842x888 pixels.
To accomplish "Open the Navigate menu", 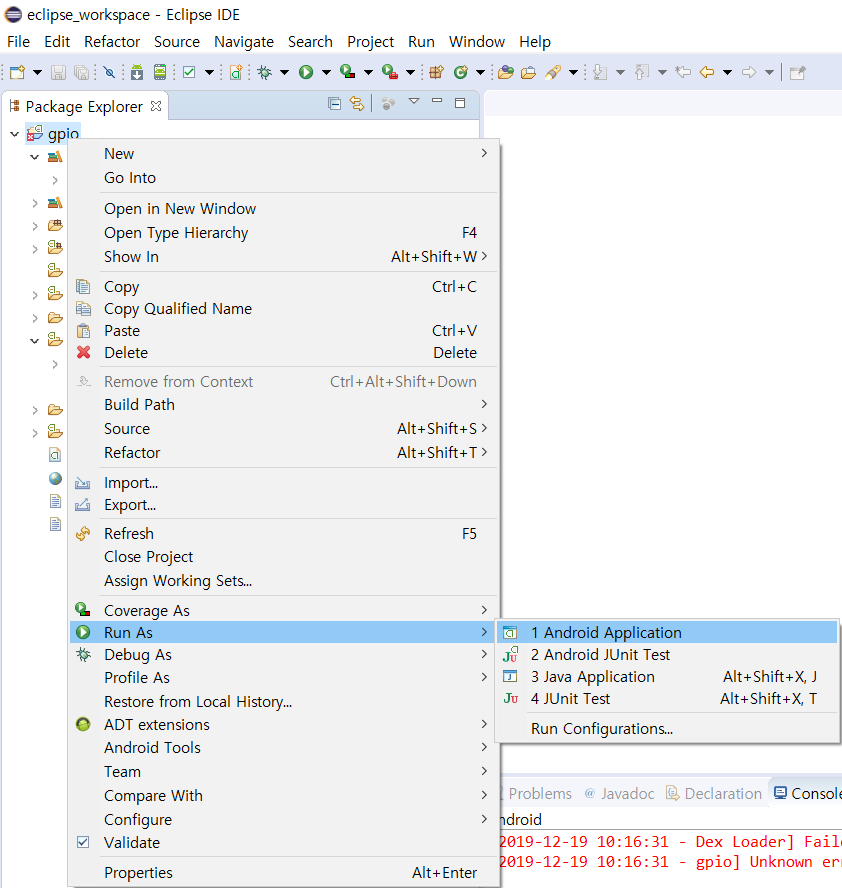I will [x=243, y=42].
